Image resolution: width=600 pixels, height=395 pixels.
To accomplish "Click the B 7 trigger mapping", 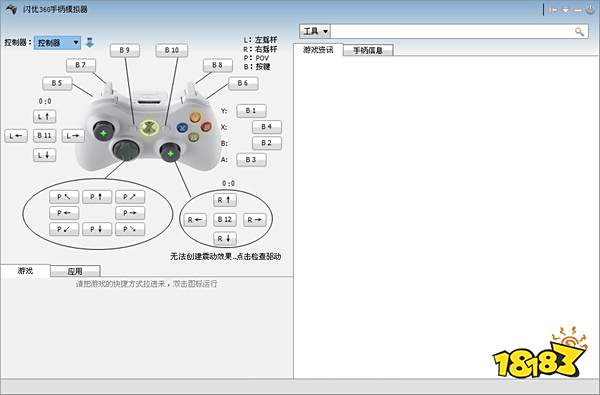I will [x=81, y=65].
